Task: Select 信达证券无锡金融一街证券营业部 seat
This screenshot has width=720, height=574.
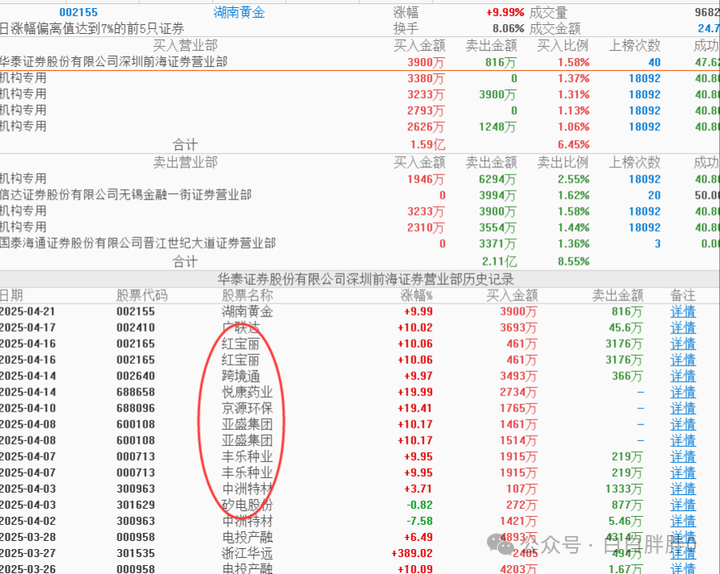Action: pyautogui.click(x=126, y=195)
